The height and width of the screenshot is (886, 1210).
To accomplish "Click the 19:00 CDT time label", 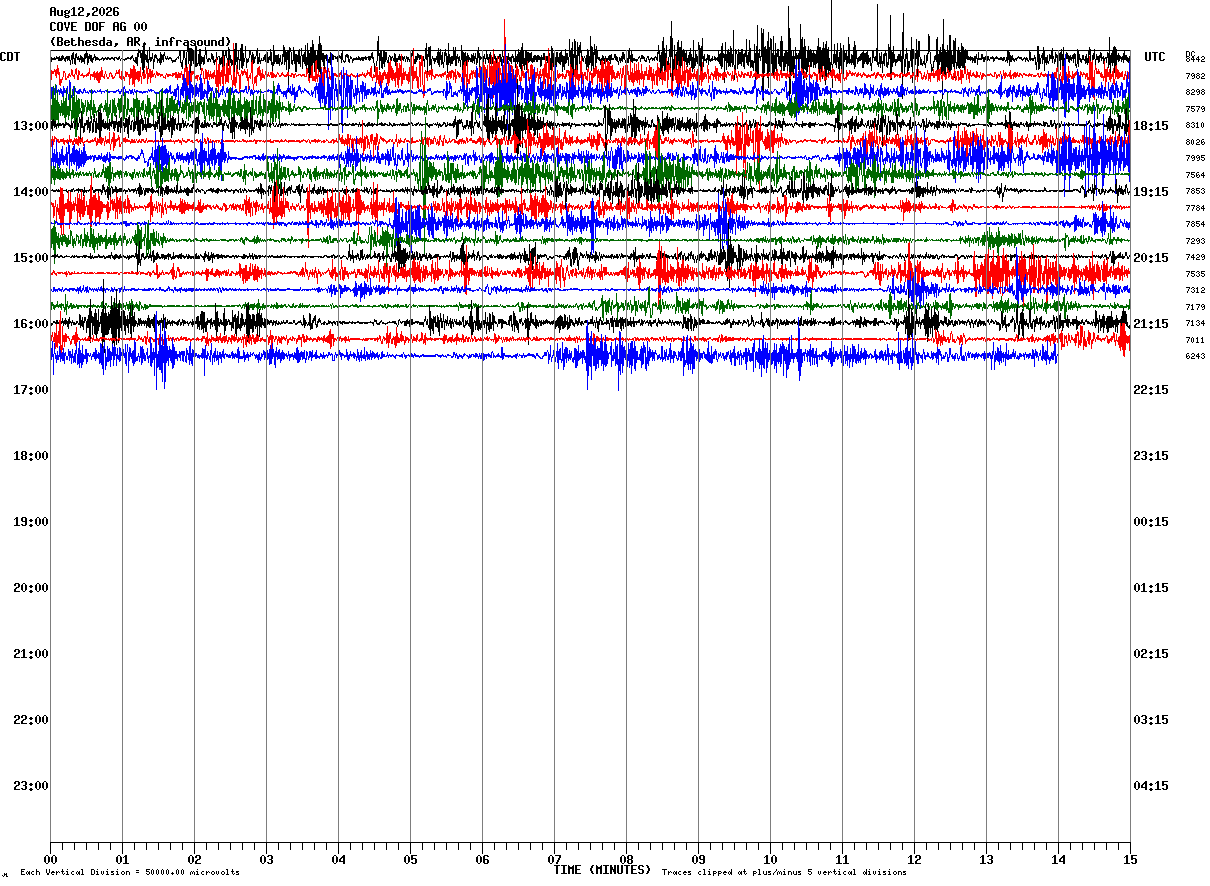I will [31, 522].
